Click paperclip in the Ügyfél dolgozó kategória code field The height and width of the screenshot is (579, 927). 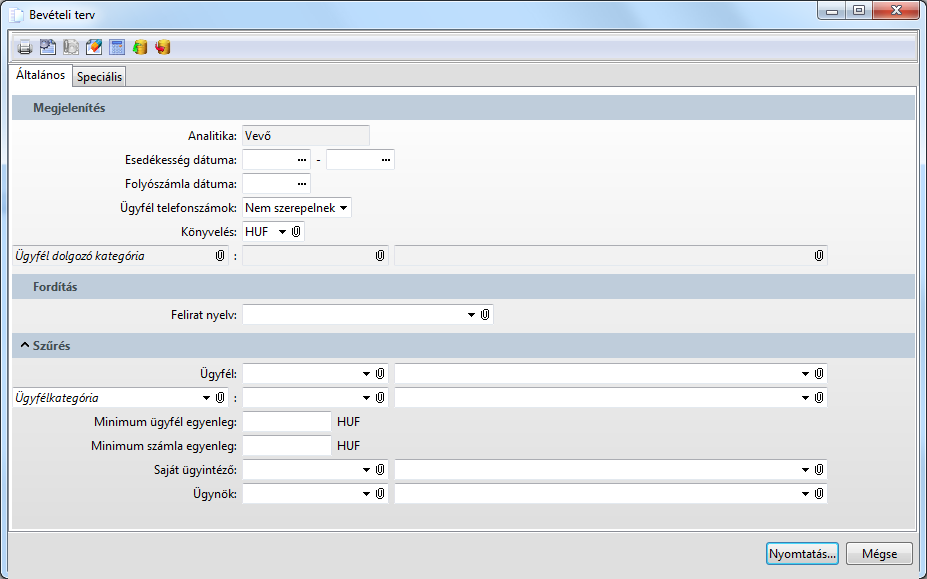(x=380, y=255)
